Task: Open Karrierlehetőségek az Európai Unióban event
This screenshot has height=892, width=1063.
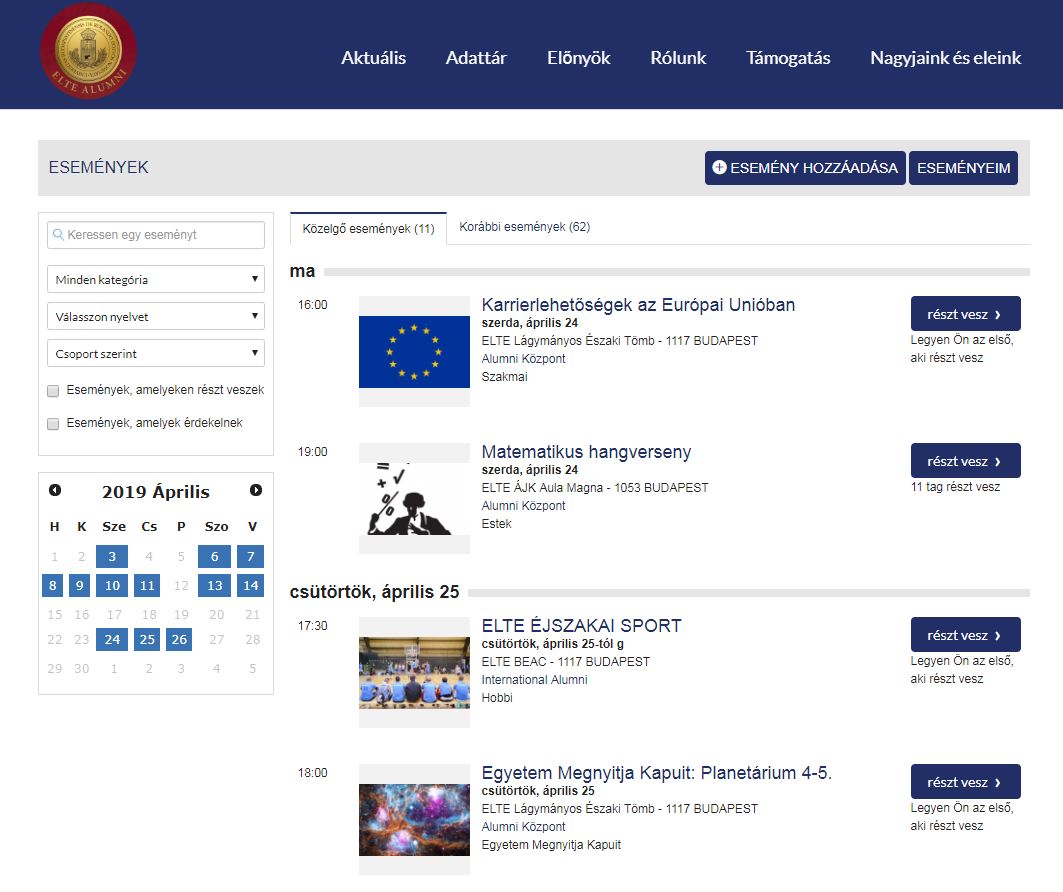Action: (x=638, y=305)
